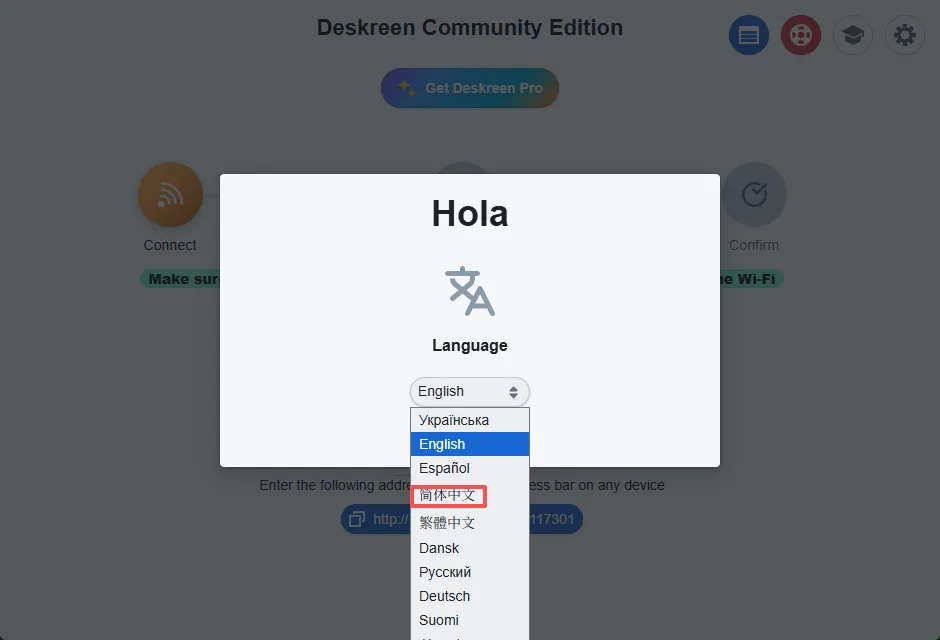Select Dansk from the language list
This screenshot has width=940, height=640.
tap(469, 548)
